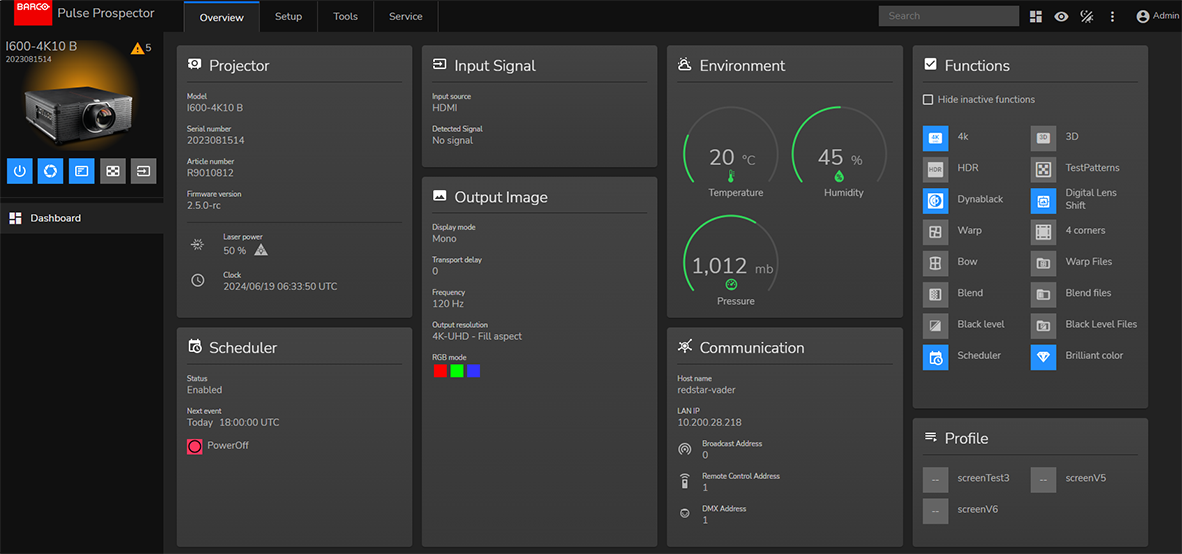Open the warning notifications triangle icon
Screen dimensions: 1182x554
click(138, 48)
